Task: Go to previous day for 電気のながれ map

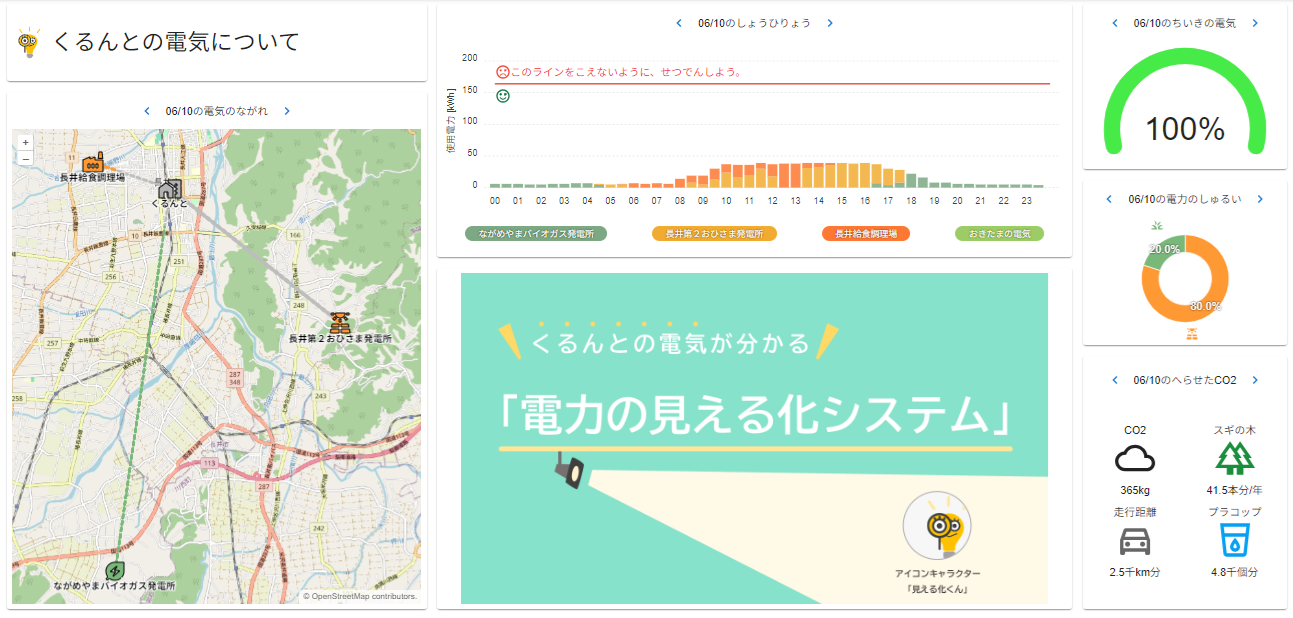Action: point(147,111)
